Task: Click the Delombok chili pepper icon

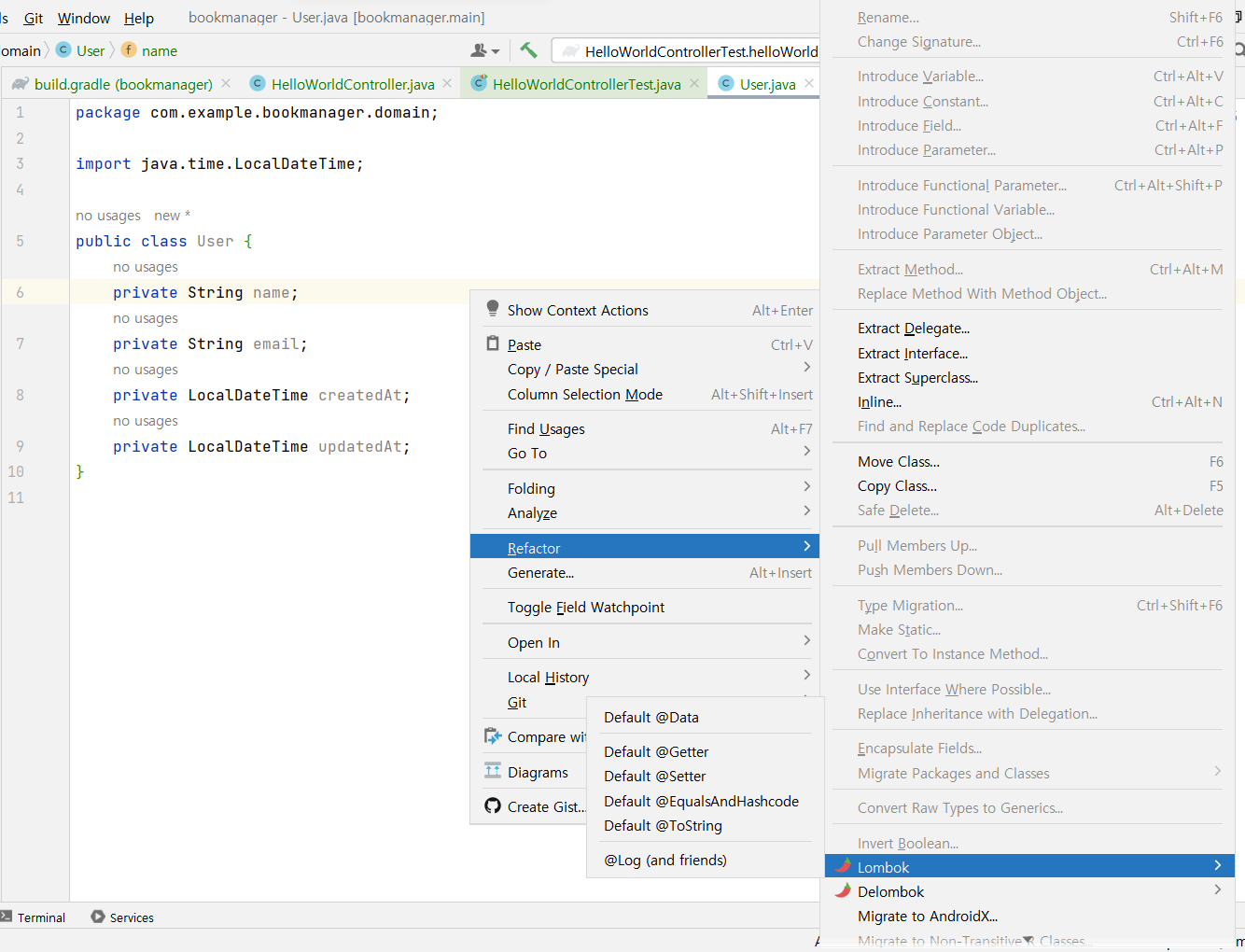Action: pyautogui.click(x=843, y=890)
